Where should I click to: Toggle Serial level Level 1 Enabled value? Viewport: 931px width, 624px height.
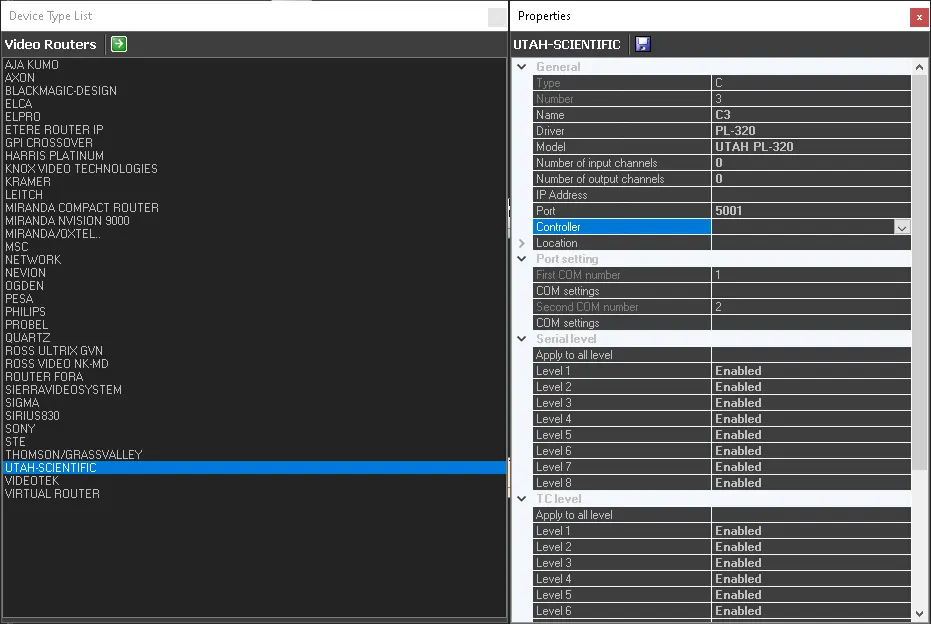click(x=810, y=371)
